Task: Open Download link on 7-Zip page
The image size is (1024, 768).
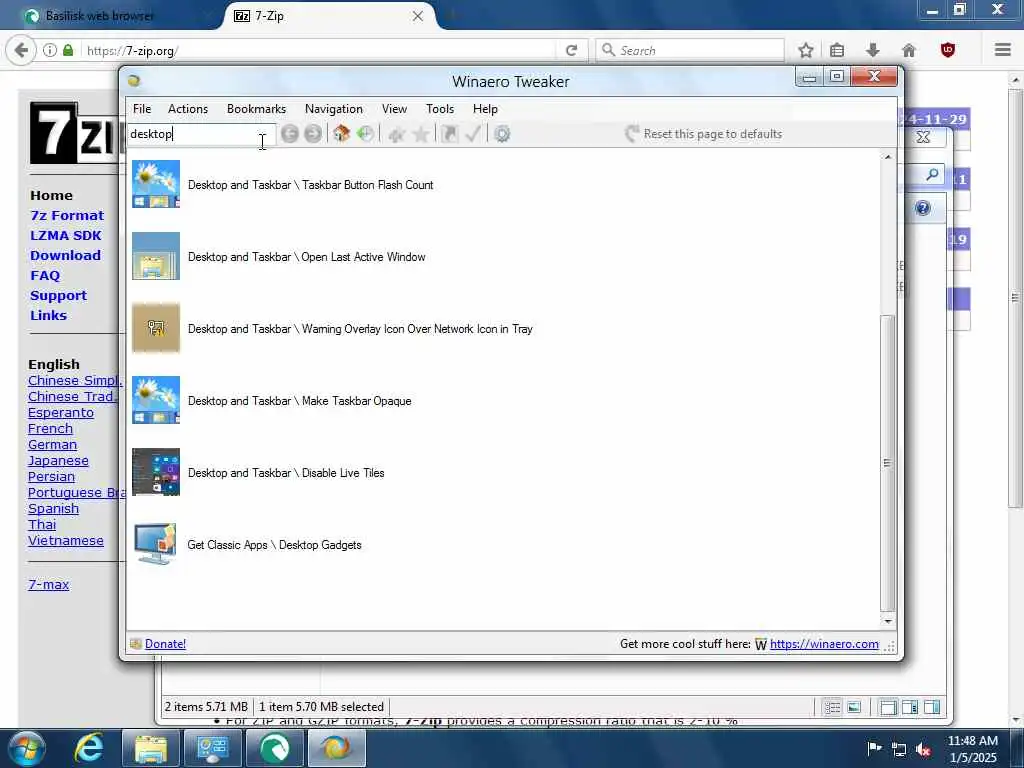Action: coord(65,255)
